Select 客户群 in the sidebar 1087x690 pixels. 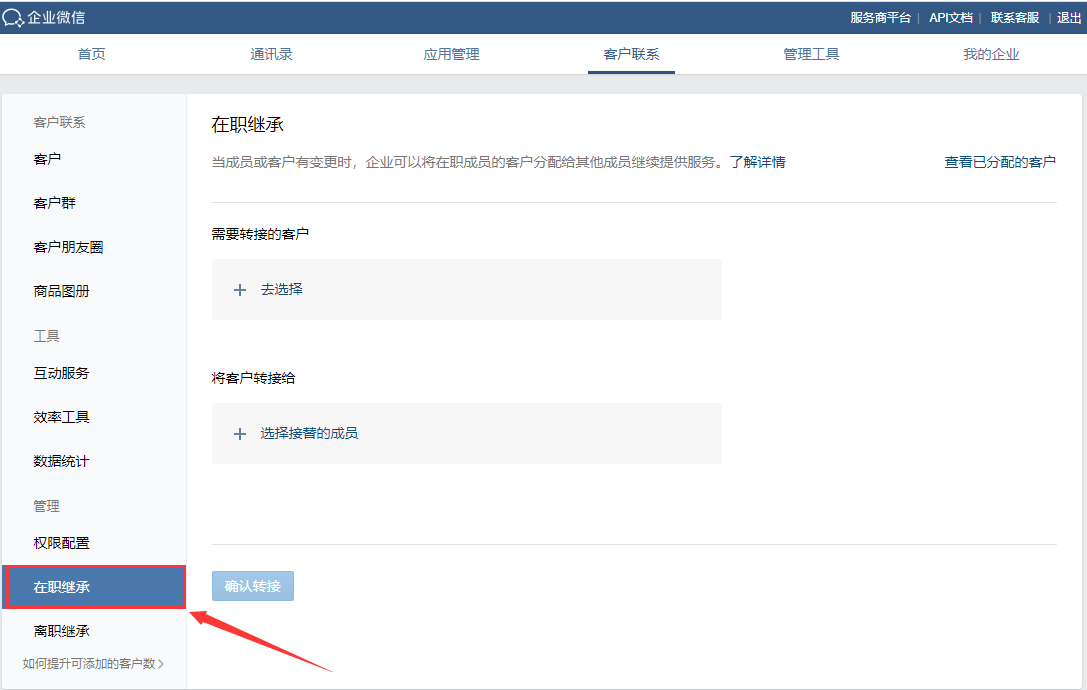click(55, 203)
